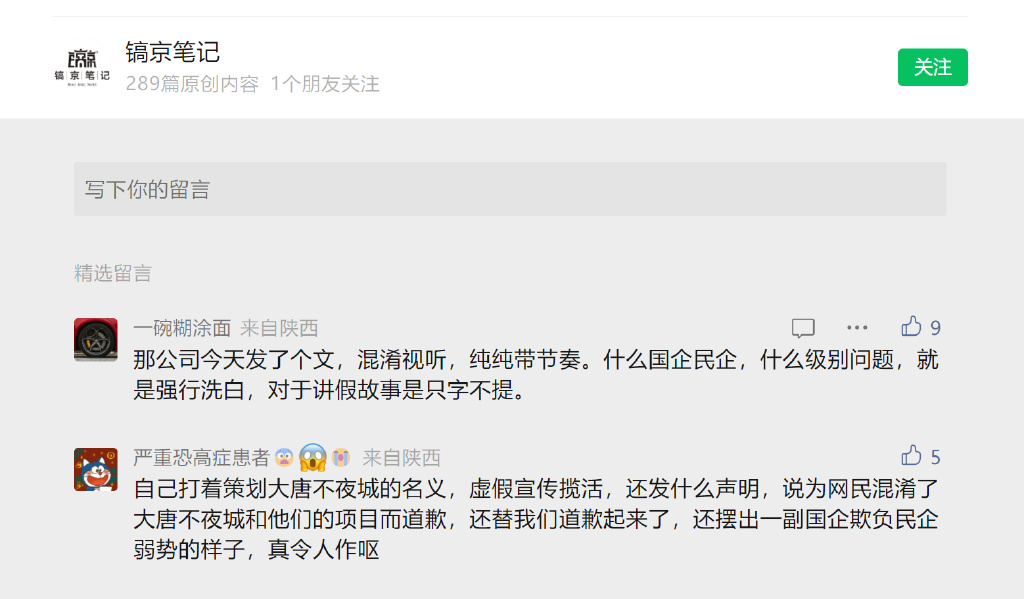Open 一碗糊涂面's car wheel avatar

96,340
